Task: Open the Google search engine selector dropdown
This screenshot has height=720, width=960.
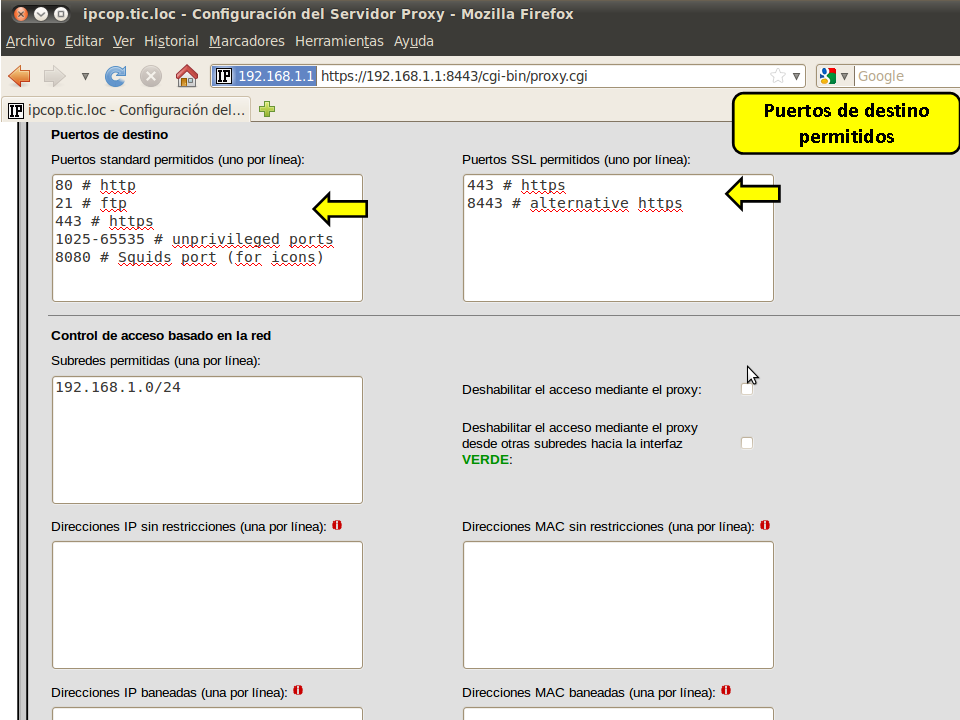Action: (835, 76)
